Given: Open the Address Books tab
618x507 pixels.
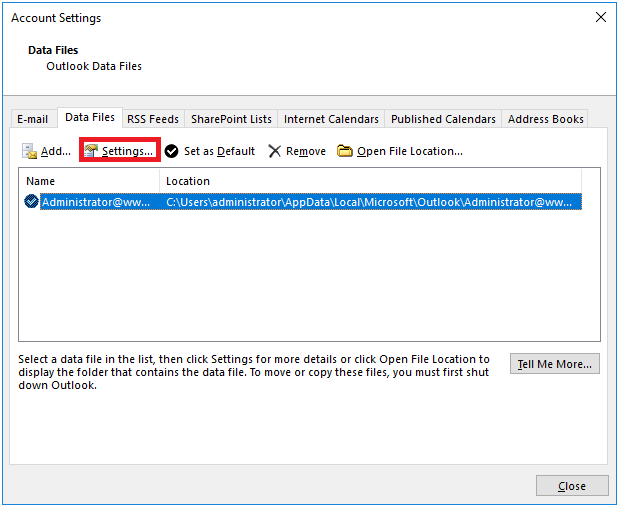Looking at the screenshot, I should tap(545, 119).
